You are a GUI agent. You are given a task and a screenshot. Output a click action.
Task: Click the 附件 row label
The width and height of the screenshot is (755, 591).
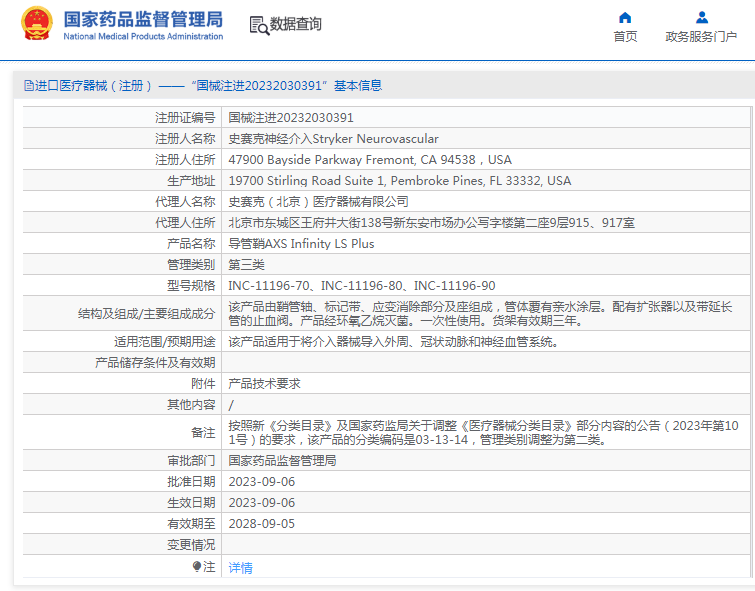203,384
